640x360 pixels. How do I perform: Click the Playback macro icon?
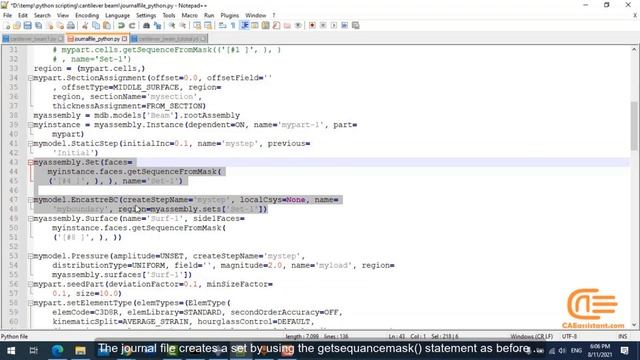pyautogui.click(x=334, y=26)
